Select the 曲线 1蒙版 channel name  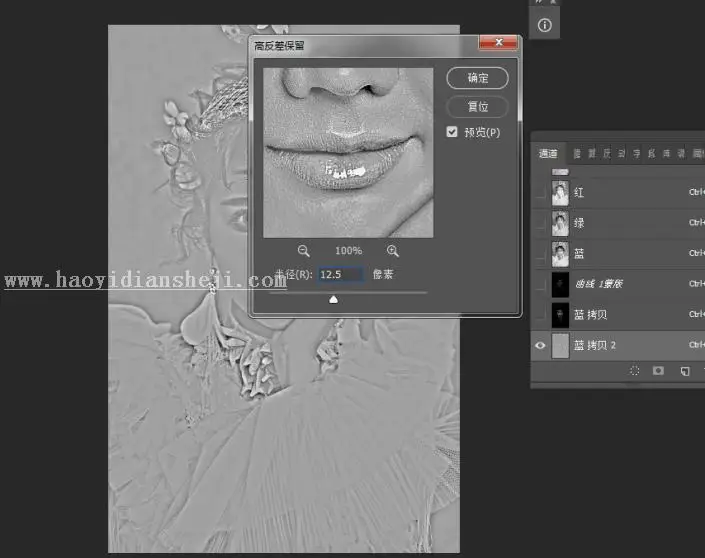click(599, 284)
